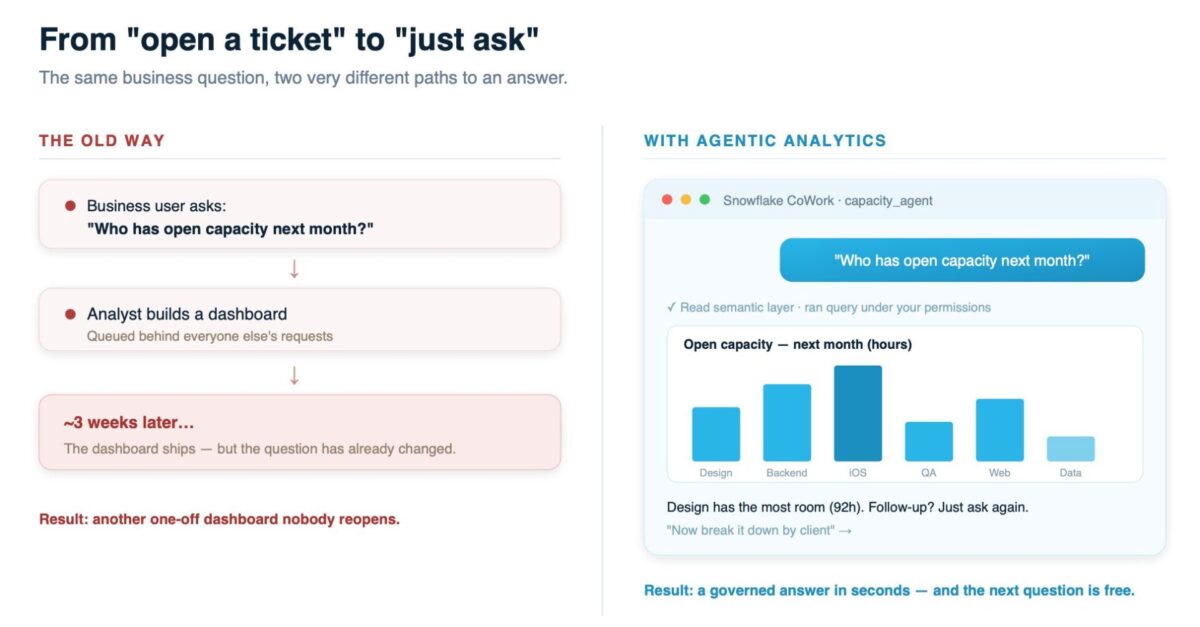Select the light blue Data bar
The image size is (1200, 627).
pyautogui.click(x=1071, y=449)
